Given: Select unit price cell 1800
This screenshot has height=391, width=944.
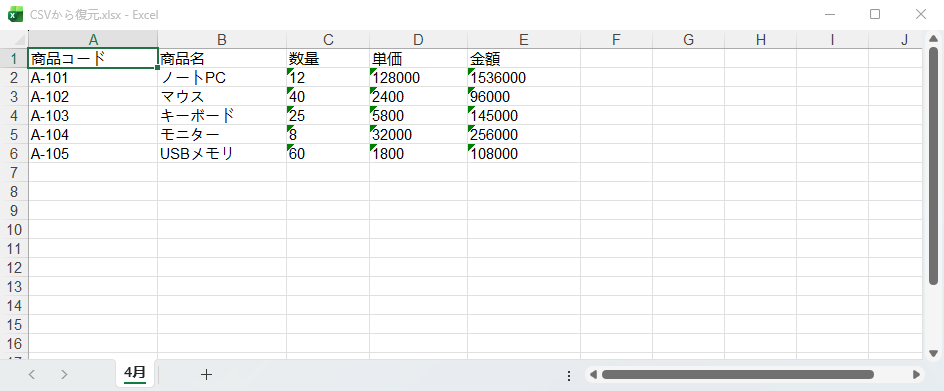Looking at the screenshot, I should (418, 154).
